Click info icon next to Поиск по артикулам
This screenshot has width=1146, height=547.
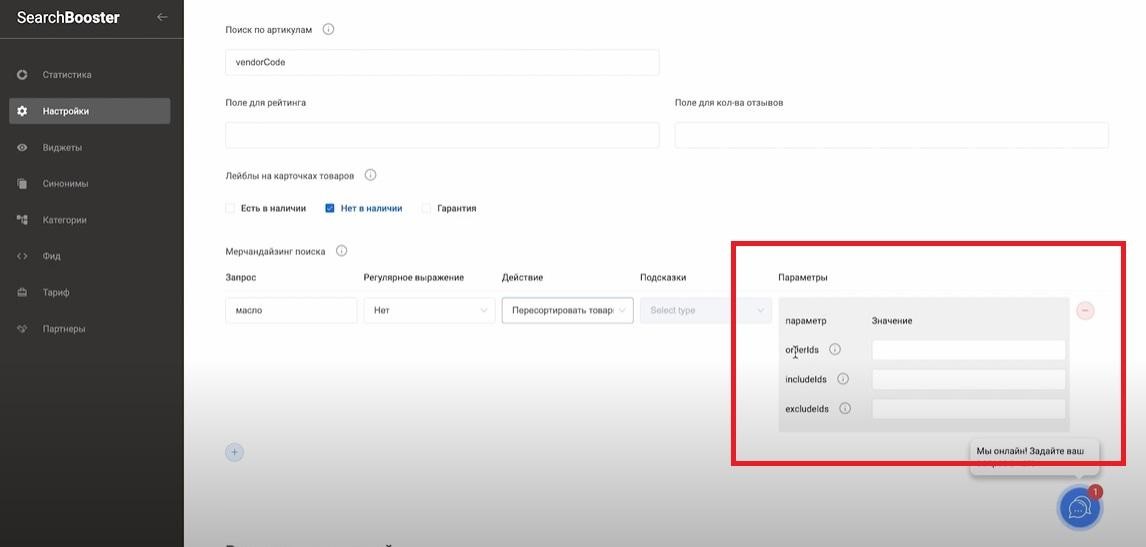[328, 29]
